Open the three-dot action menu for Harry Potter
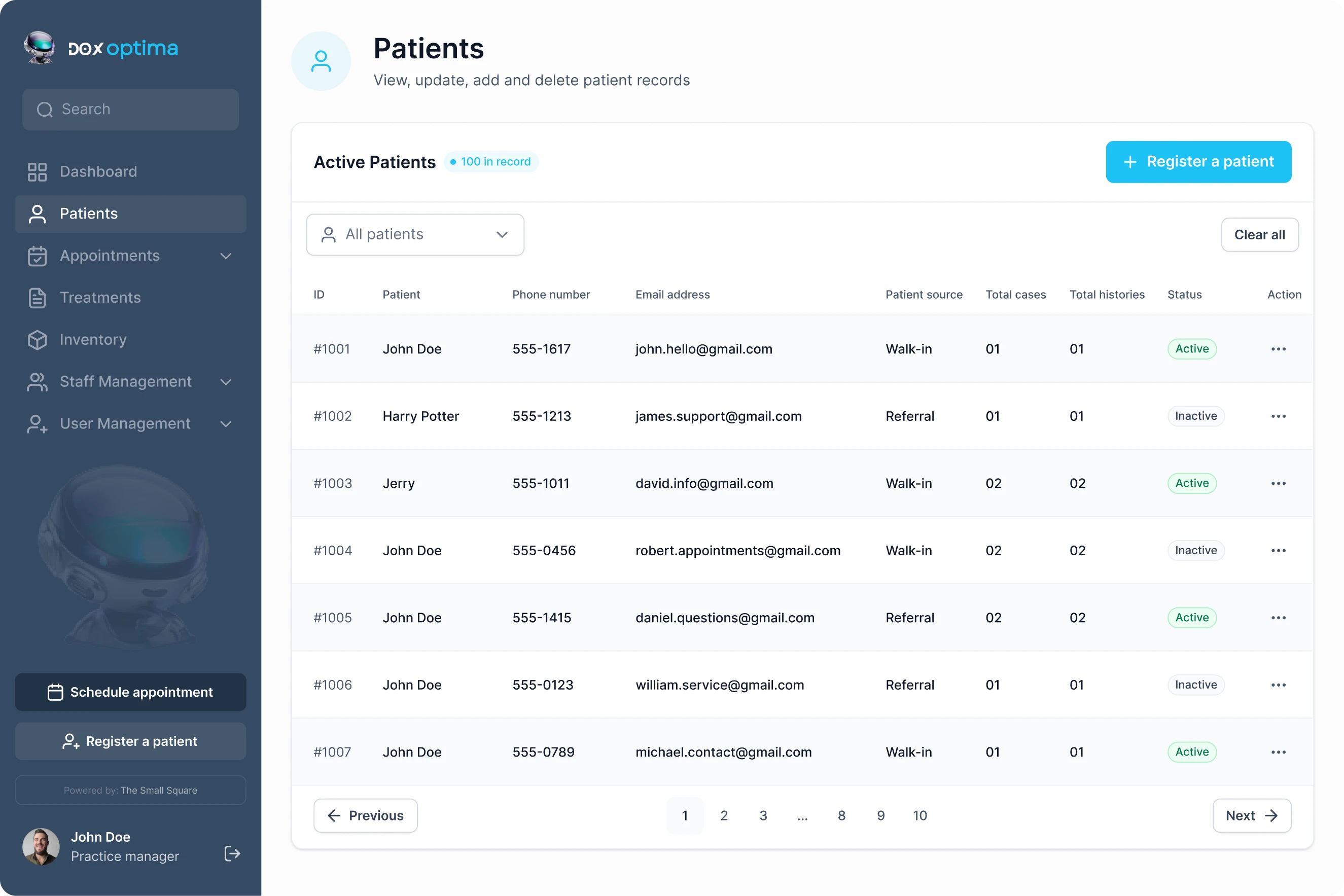 [1278, 416]
